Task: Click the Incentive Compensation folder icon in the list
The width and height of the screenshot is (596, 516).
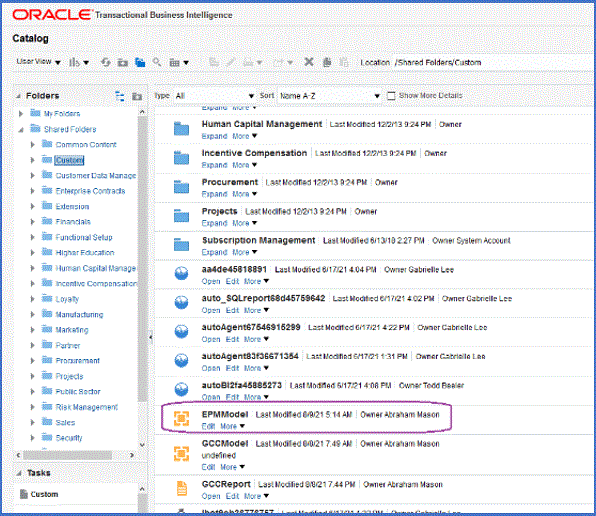Action: point(181,158)
